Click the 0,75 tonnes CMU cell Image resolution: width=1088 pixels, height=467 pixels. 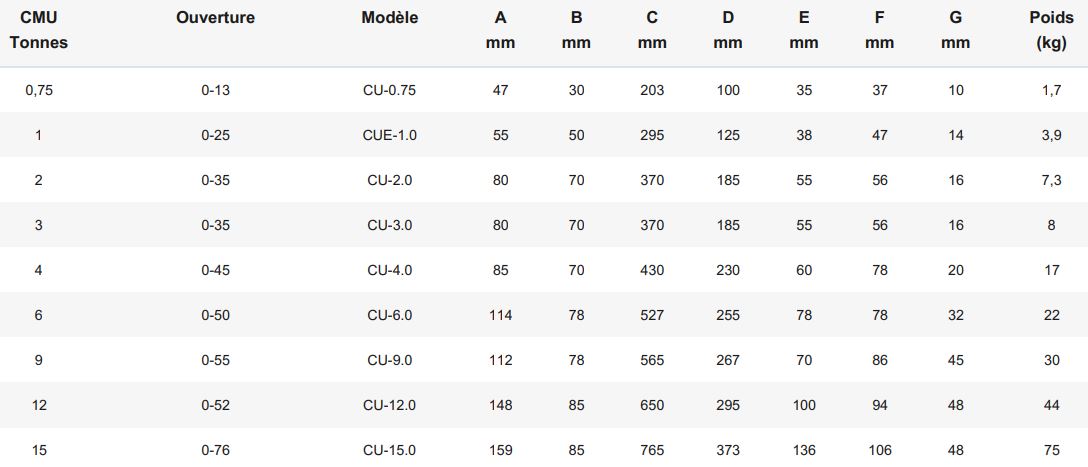pos(39,90)
